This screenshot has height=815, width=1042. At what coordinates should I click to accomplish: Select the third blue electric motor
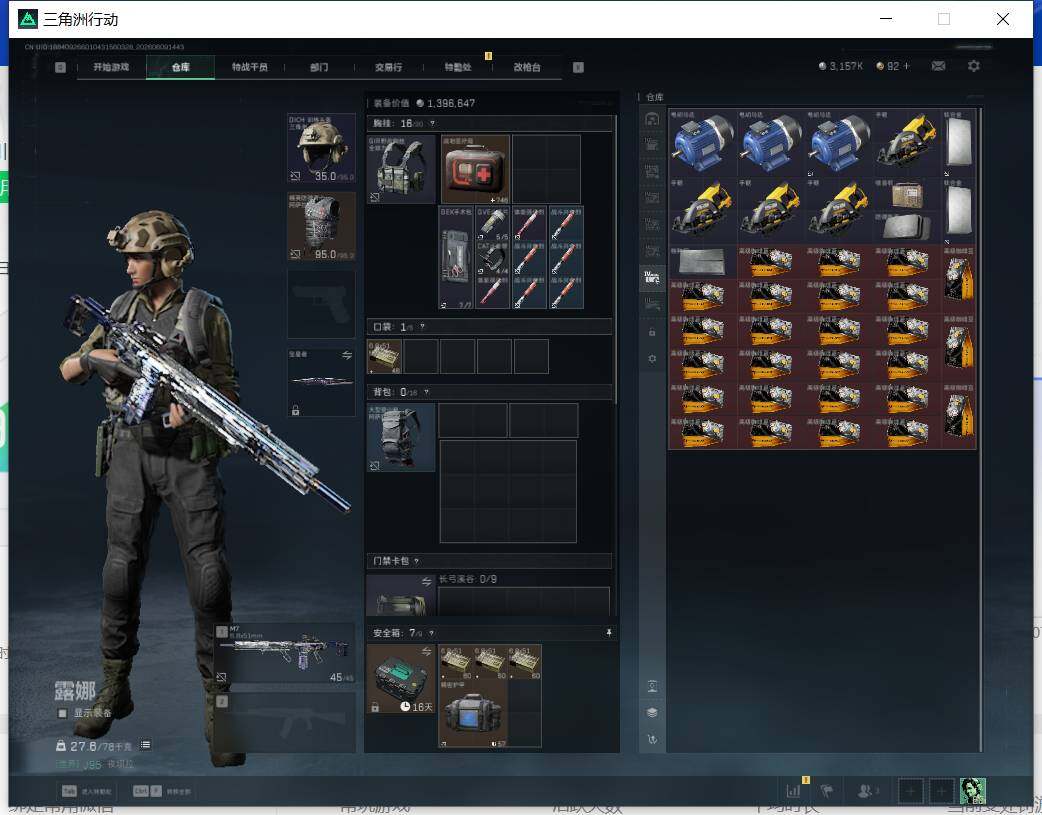click(839, 143)
